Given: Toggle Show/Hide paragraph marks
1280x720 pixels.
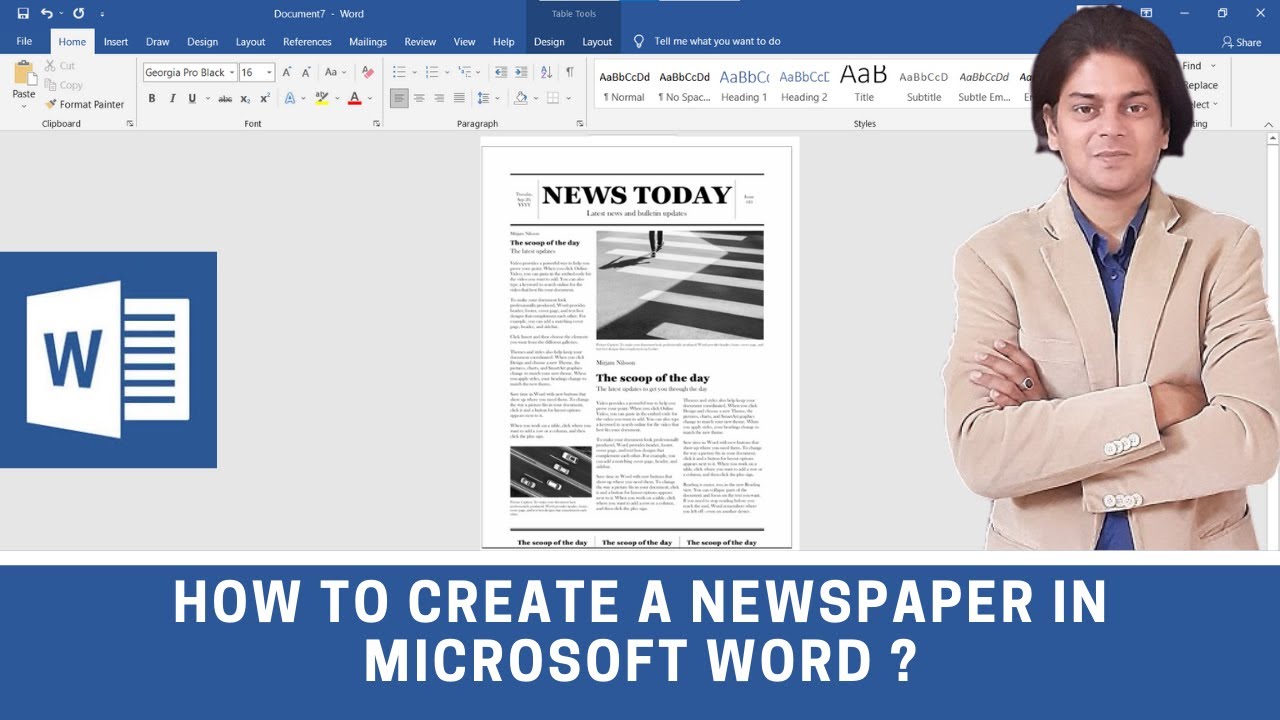Looking at the screenshot, I should pos(570,72).
